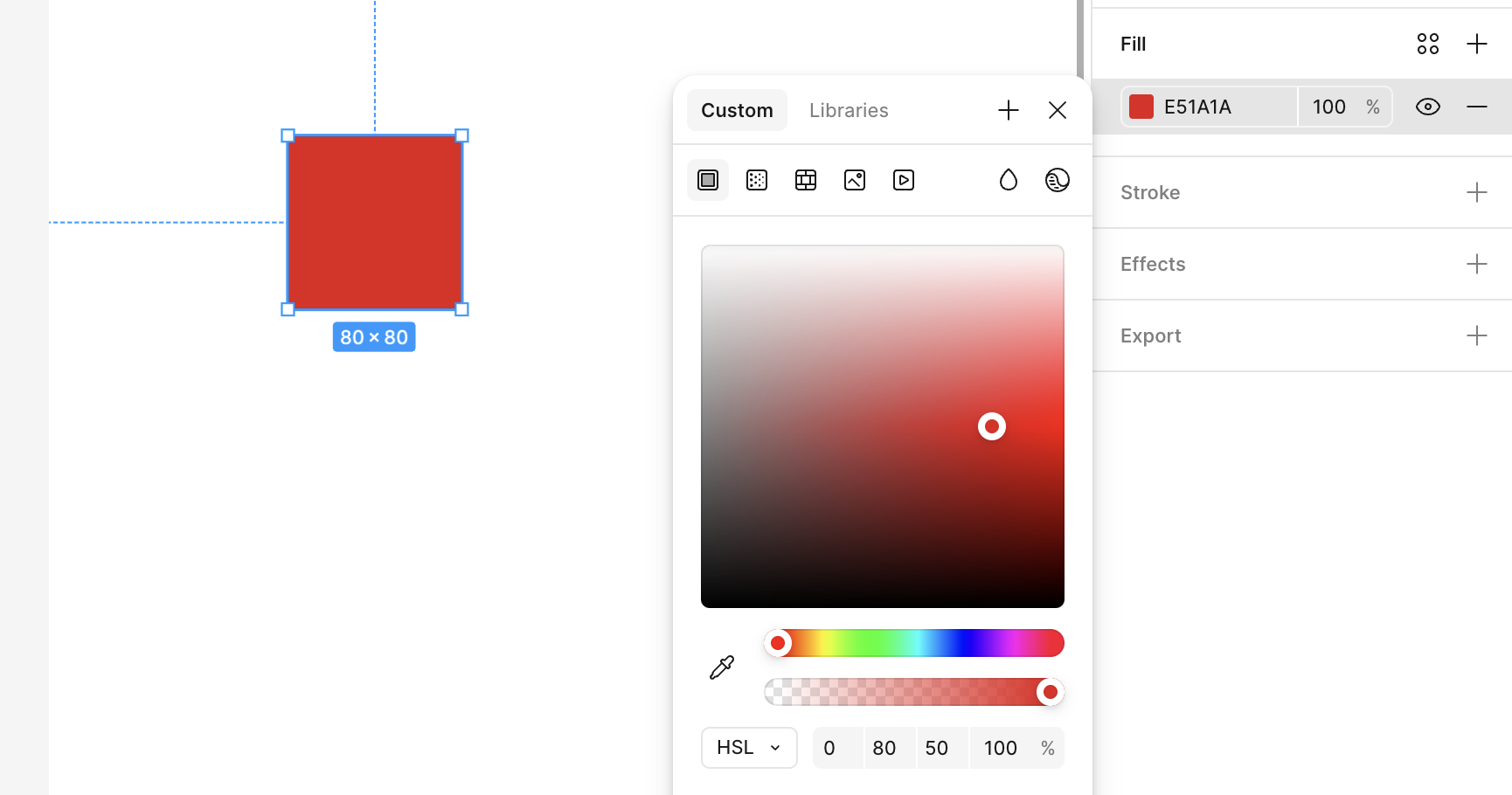This screenshot has height=795, width=1512.
Task: Click the rainbow hue slider
Action: (914, 643)
